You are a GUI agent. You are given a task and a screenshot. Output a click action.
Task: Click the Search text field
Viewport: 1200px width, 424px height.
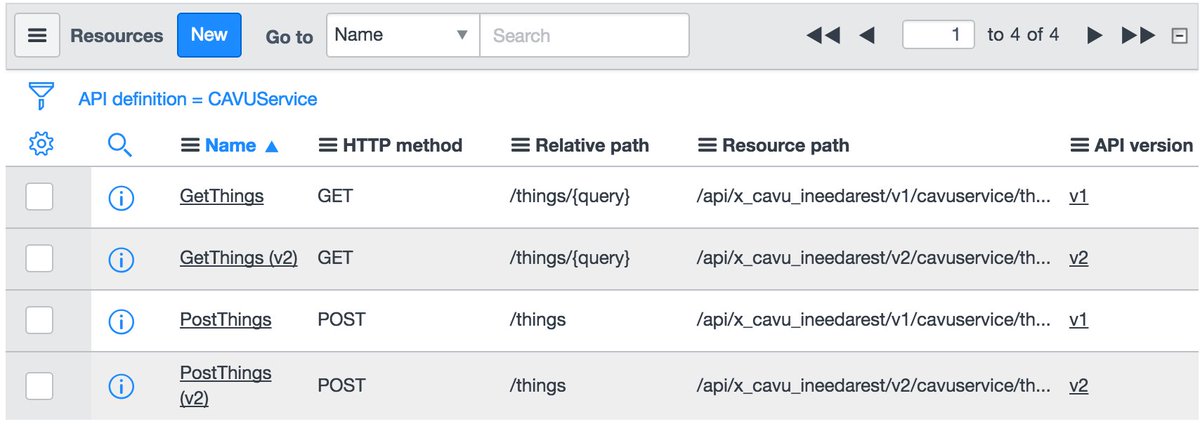584,35
